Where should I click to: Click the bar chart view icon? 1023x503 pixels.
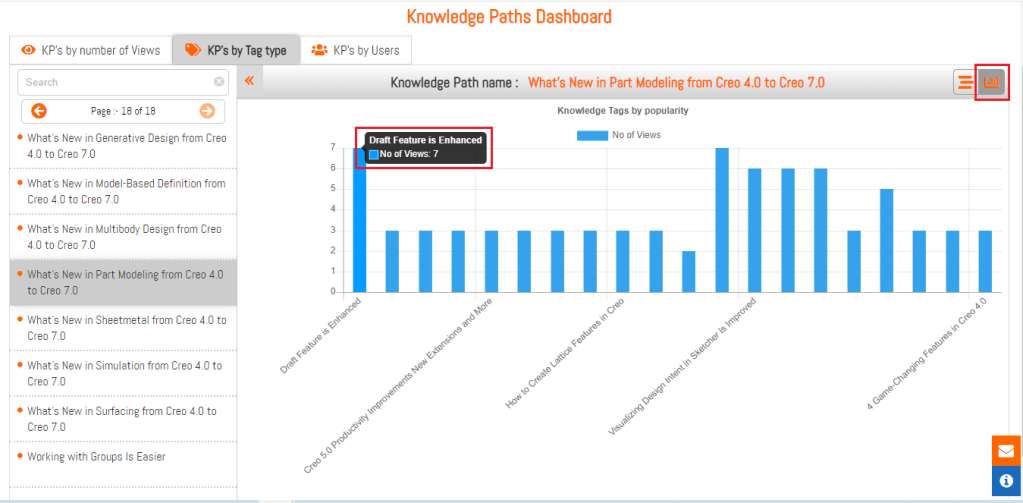[x=991, y=82]
